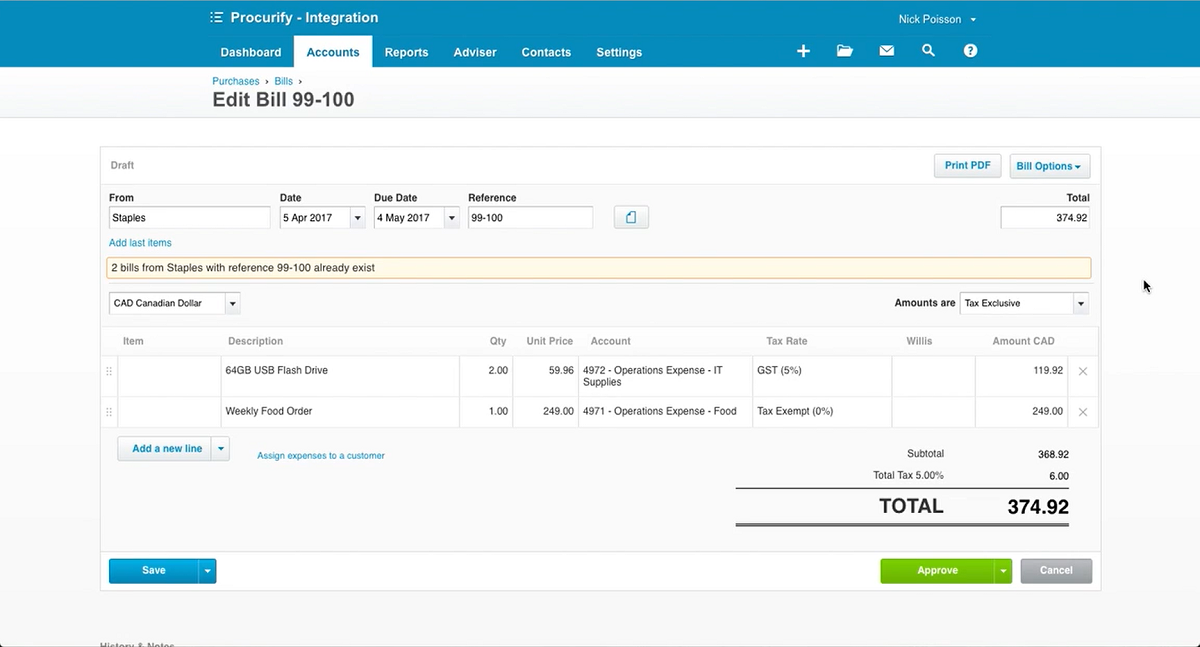1200x647 pixels.
Task: Open help via the question mark icon
Action: [x=970, y=51]
